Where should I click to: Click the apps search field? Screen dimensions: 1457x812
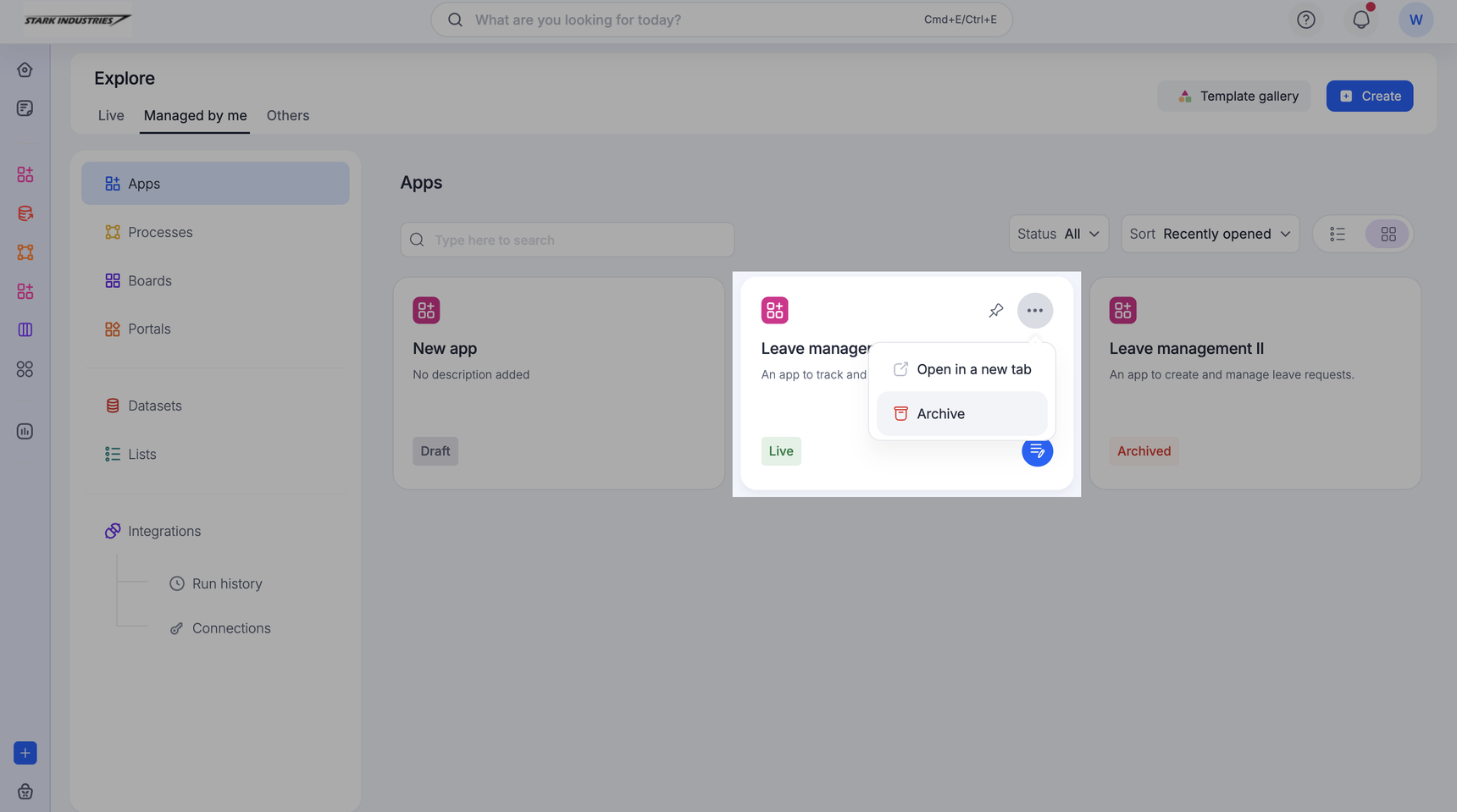(x=567, y=240)
